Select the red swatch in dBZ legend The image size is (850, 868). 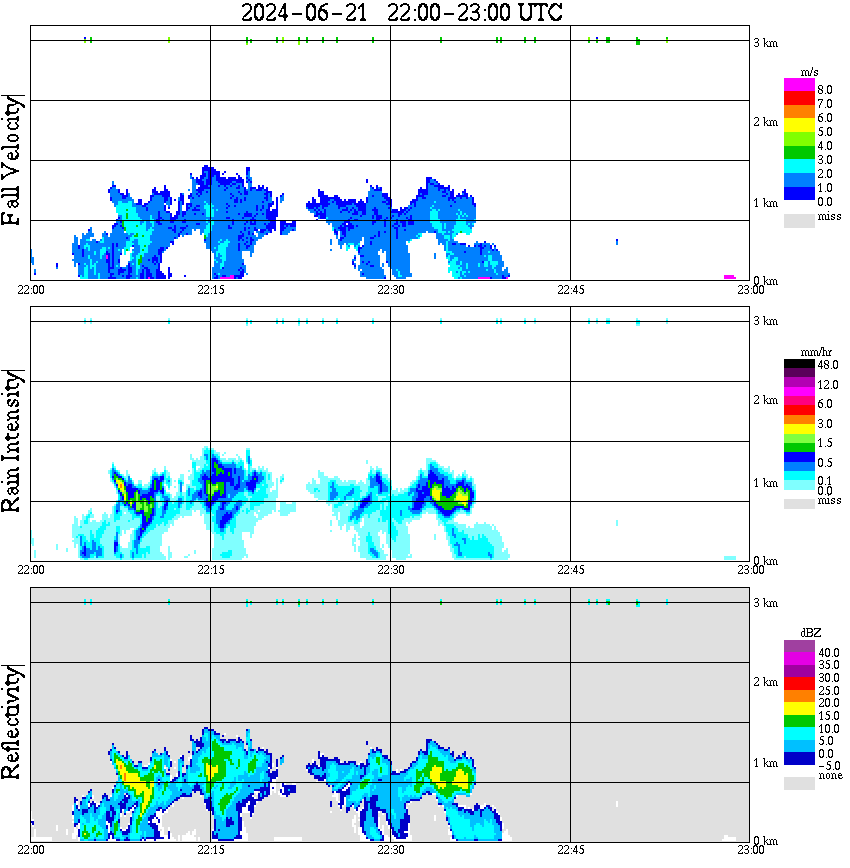(799, 684)
